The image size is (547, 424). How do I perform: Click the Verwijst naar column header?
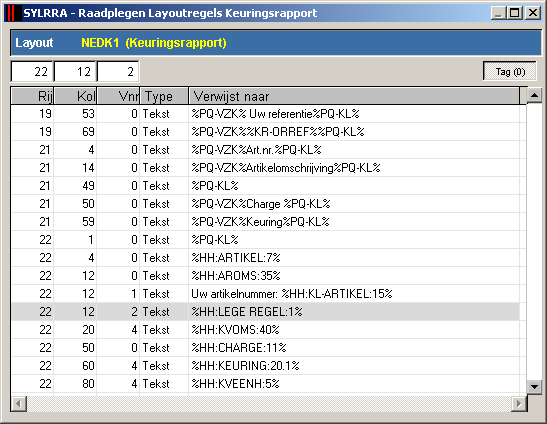[x=354, y=96]
